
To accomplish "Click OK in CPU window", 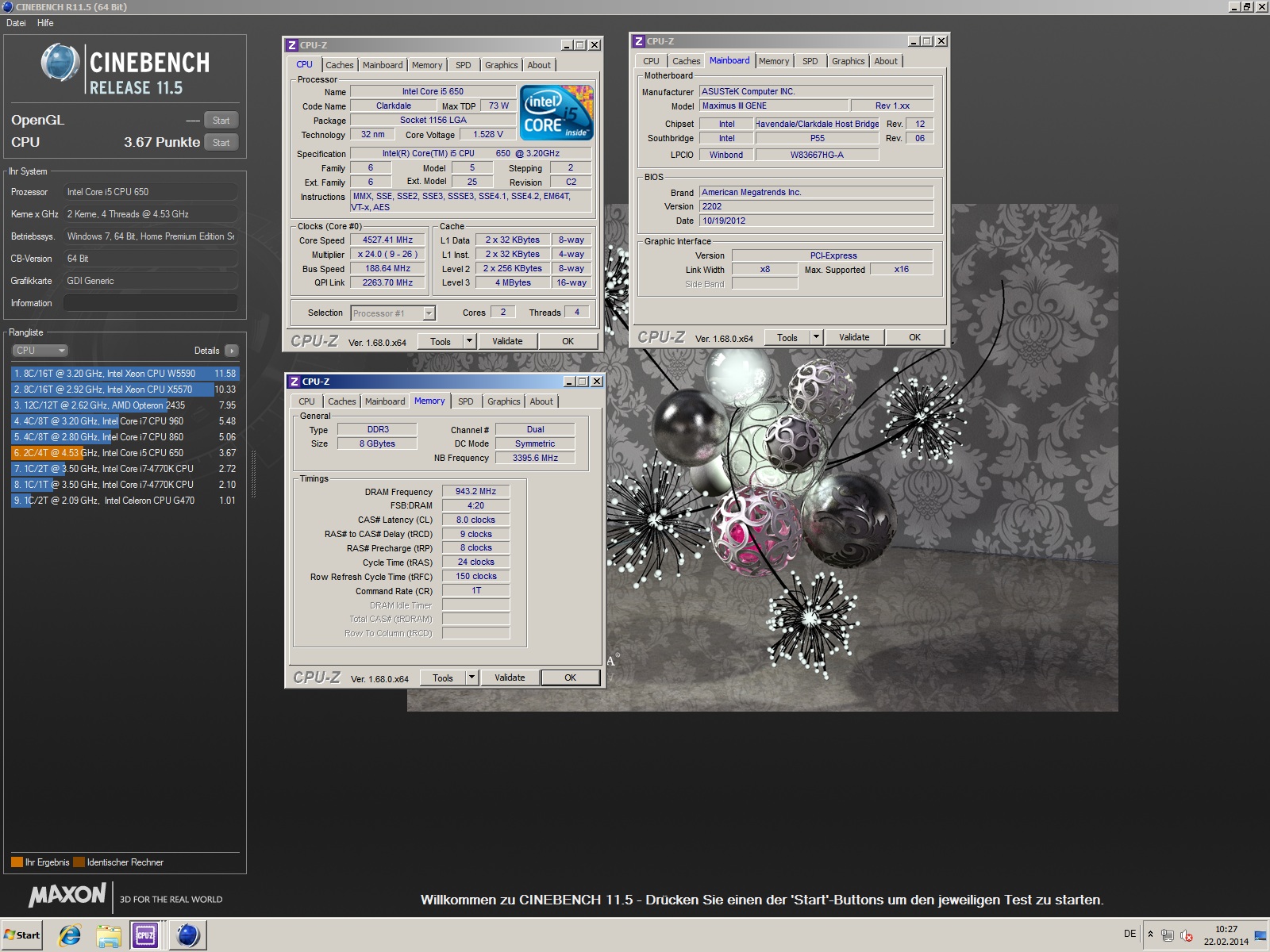I will coord(568,341).
